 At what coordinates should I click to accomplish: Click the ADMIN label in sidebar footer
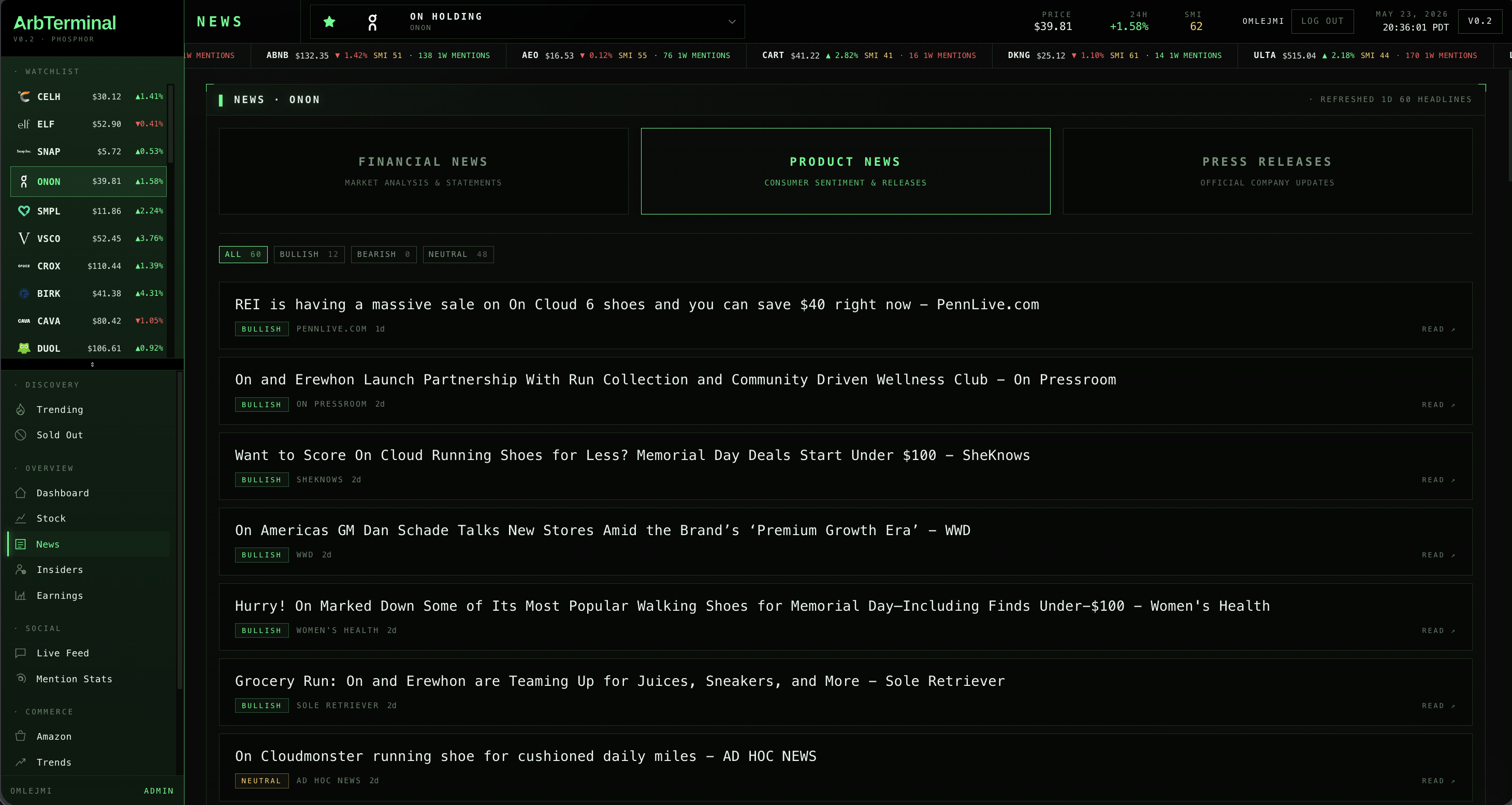(x=158, y=791)
